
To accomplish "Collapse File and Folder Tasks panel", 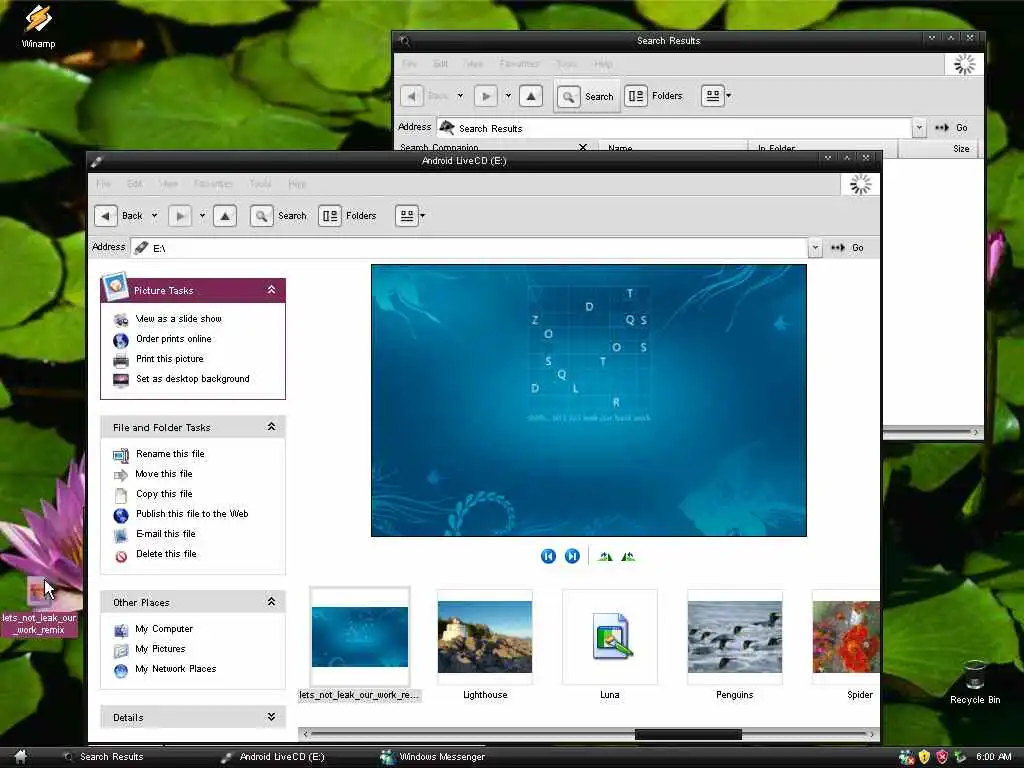I will [x=271, y=426].
